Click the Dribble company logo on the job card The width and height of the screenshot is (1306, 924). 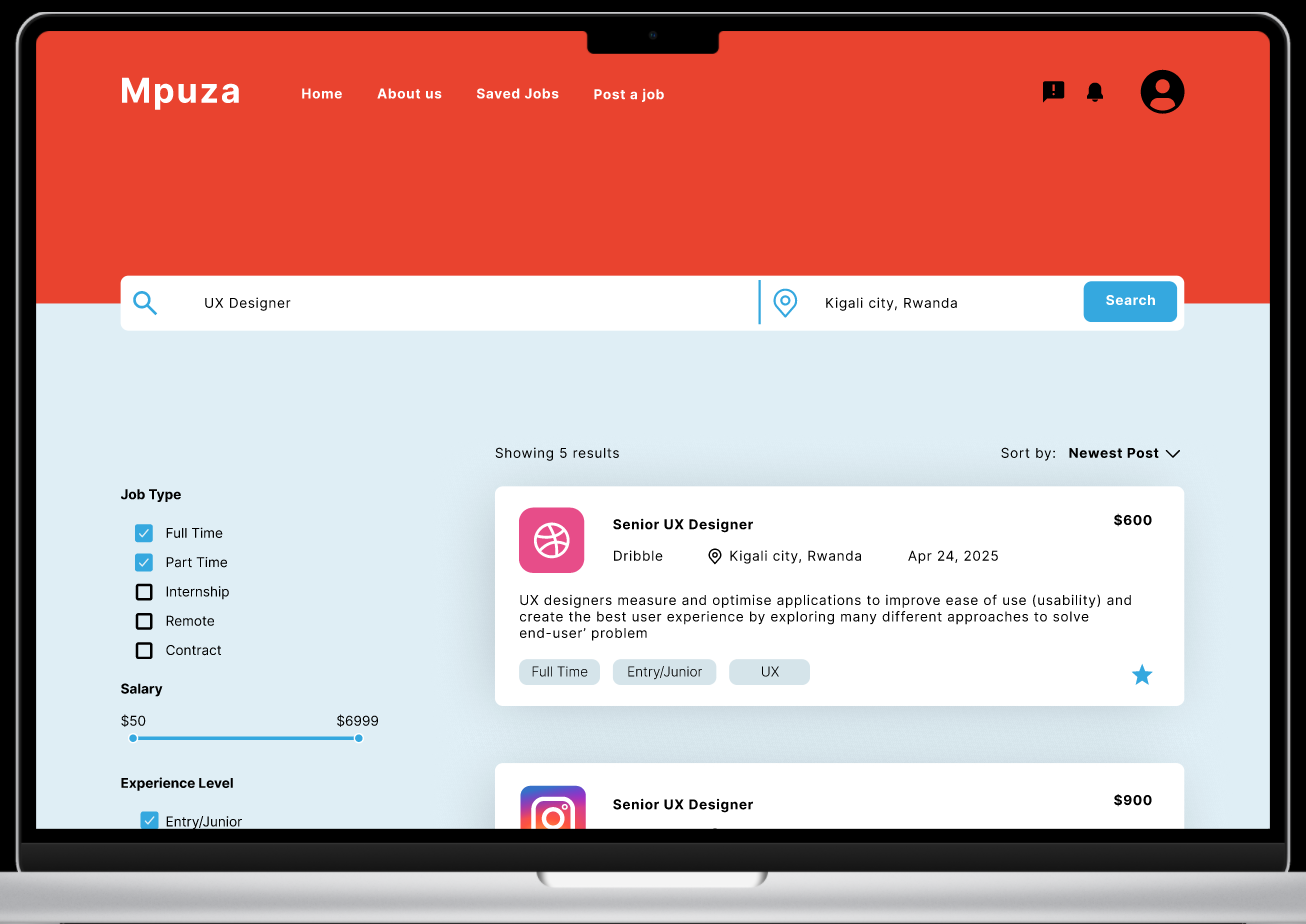[551, 540]
